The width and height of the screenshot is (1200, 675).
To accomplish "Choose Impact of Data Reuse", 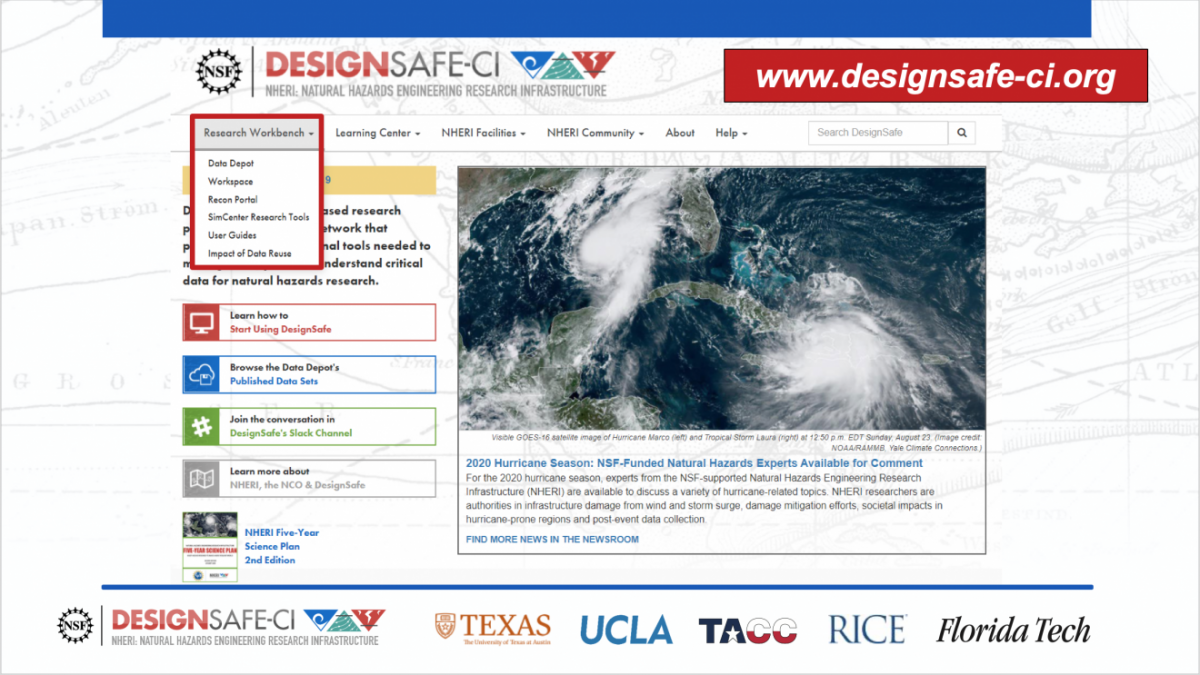I will point(250,253).
